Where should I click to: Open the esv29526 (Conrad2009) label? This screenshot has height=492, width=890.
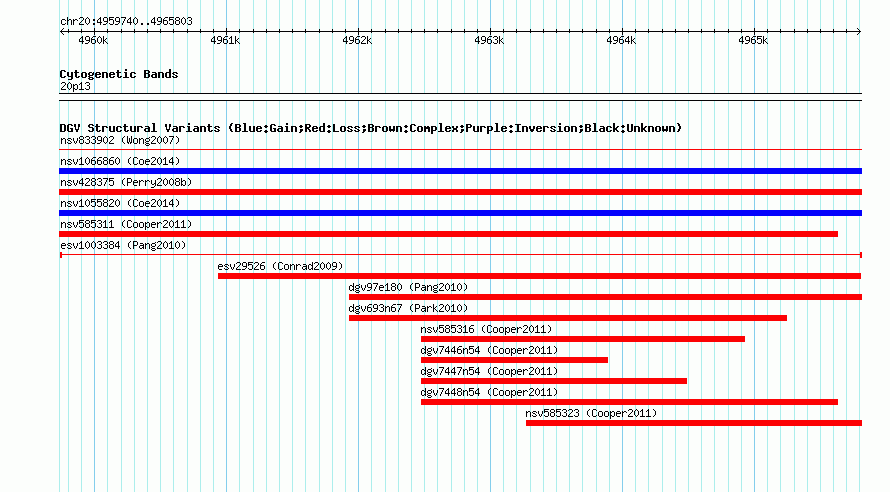pos(280,266)
